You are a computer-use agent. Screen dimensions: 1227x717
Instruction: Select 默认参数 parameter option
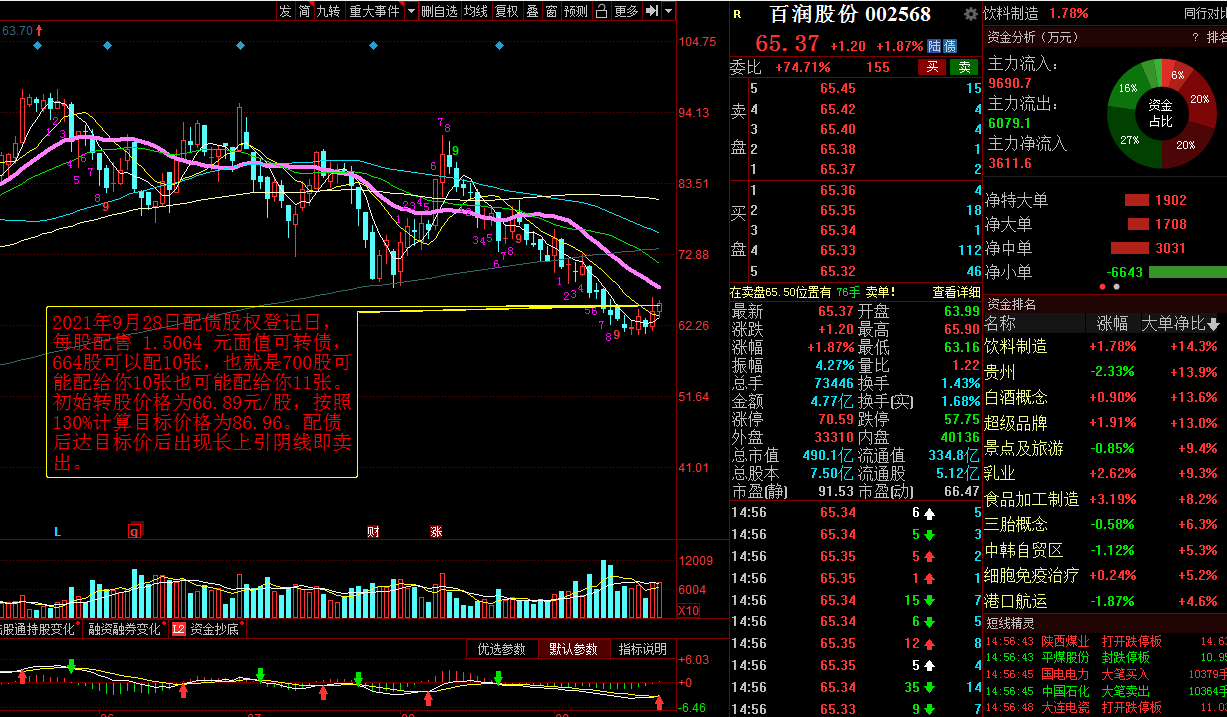[x=573, y=649]
